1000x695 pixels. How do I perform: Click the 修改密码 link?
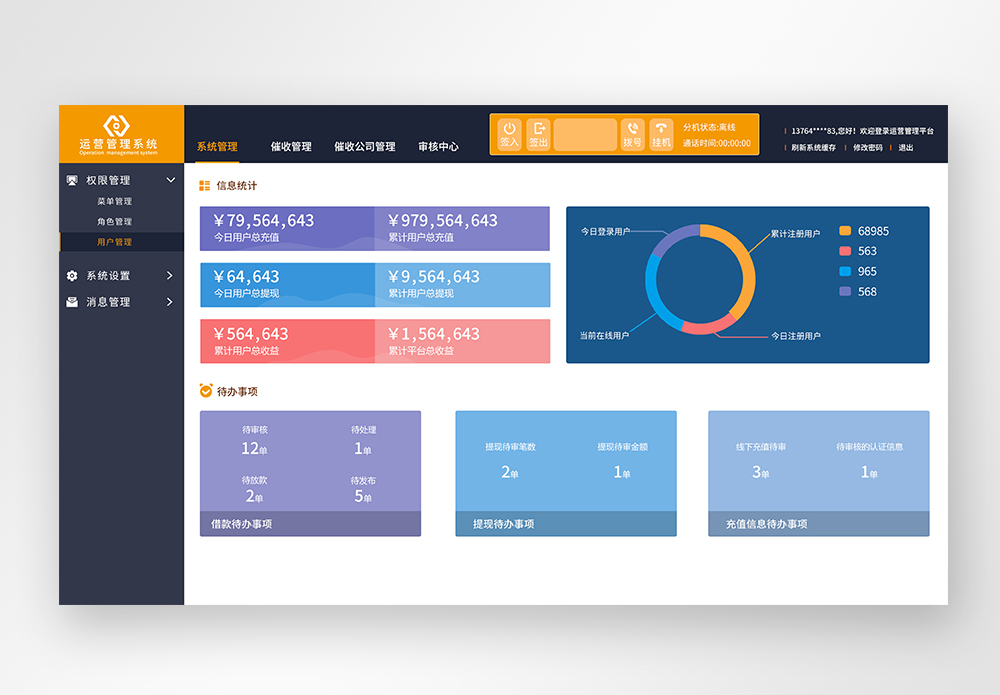click(x=867, y=148)
